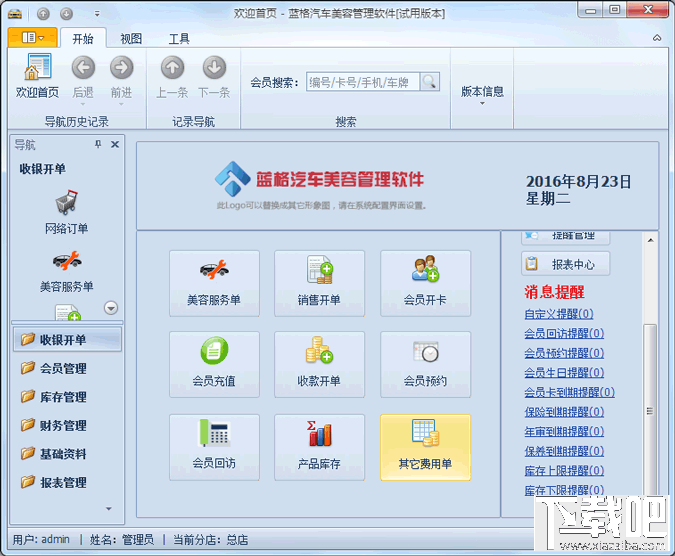Select 报表管理 navigation group
Image resolution: width=675 pixels, height=556 pixels.
coord(67,482)
